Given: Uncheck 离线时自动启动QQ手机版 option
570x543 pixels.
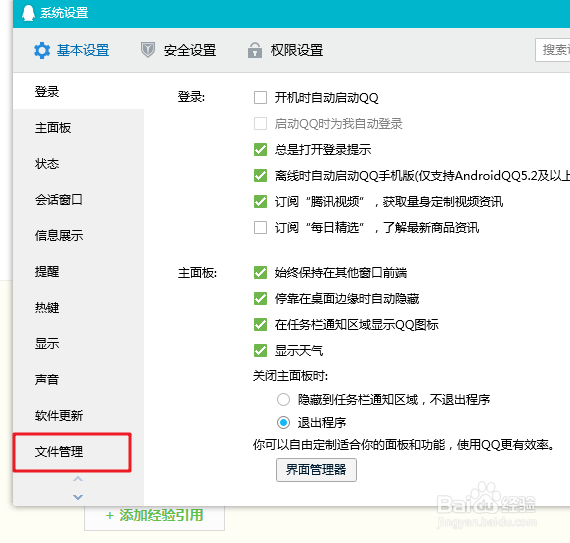Looking at the screenshot, I should coord(260,176).
